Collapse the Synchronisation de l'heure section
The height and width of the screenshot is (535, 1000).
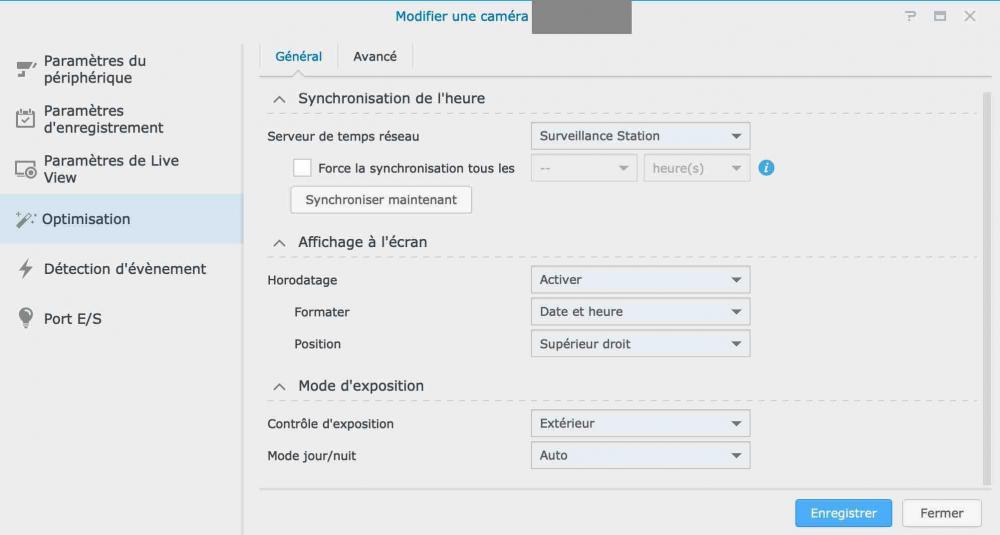[x=279, y=99]
